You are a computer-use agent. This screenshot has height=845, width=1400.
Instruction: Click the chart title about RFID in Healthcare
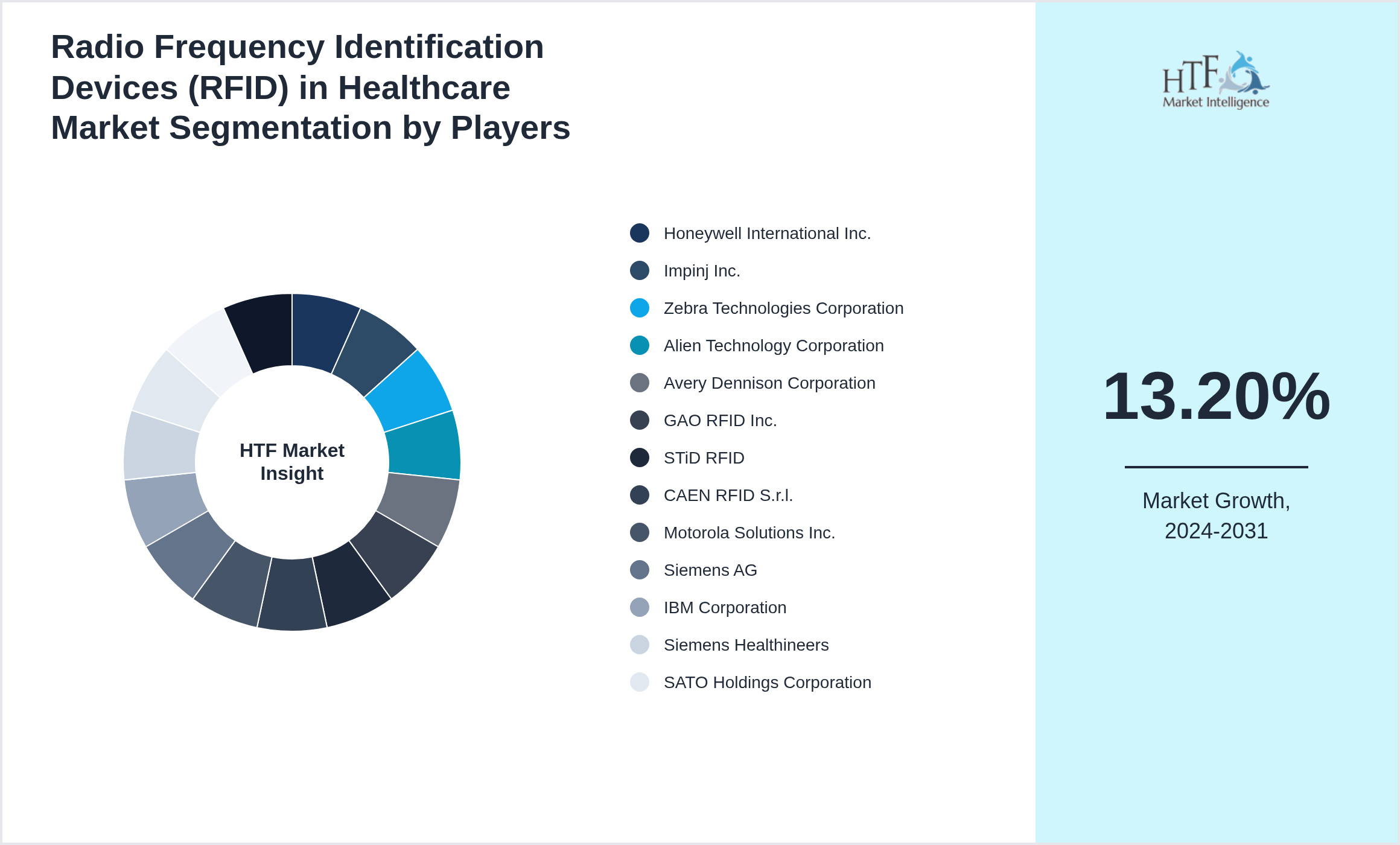310,88
